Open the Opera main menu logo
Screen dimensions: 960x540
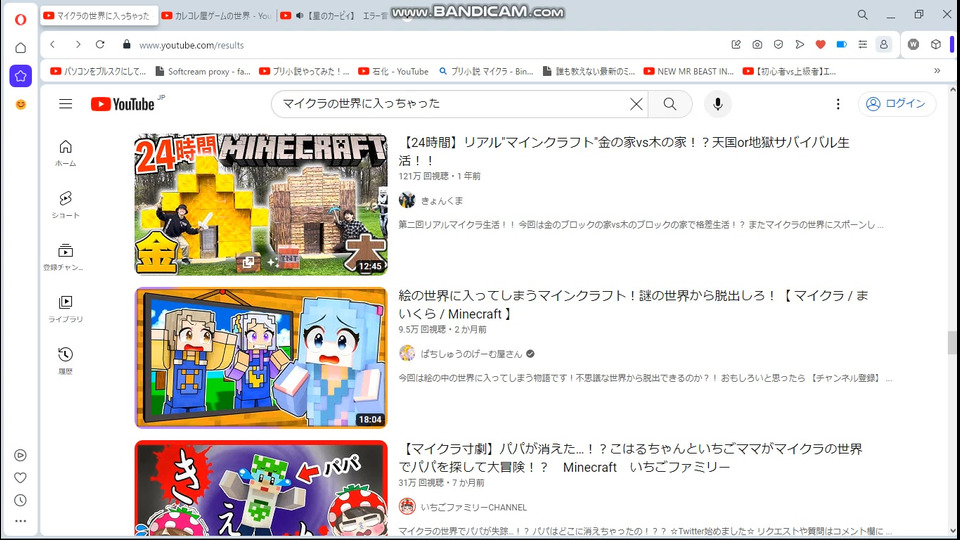(20, 20)
